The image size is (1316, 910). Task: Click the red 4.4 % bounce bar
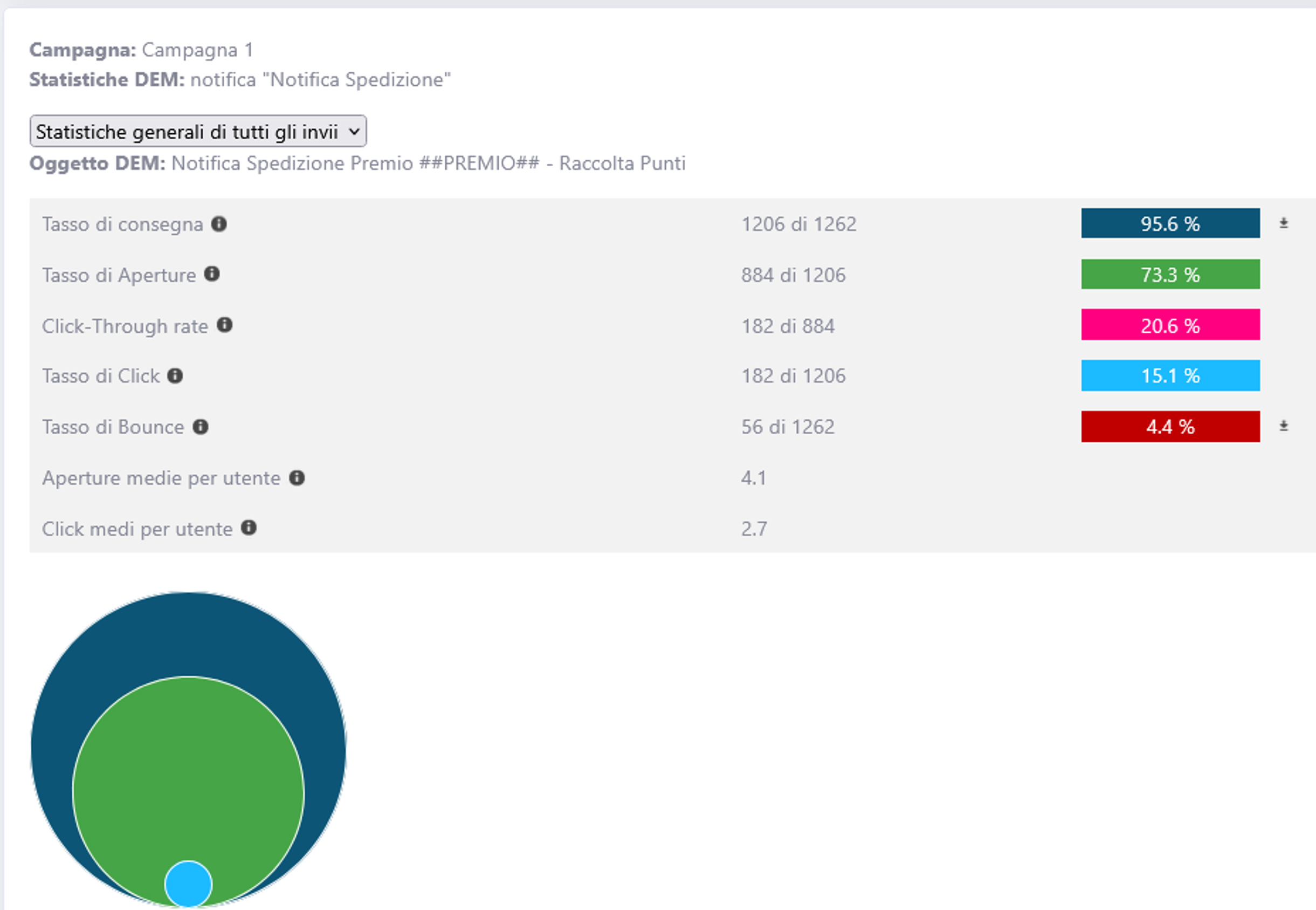pos(1170,427)
